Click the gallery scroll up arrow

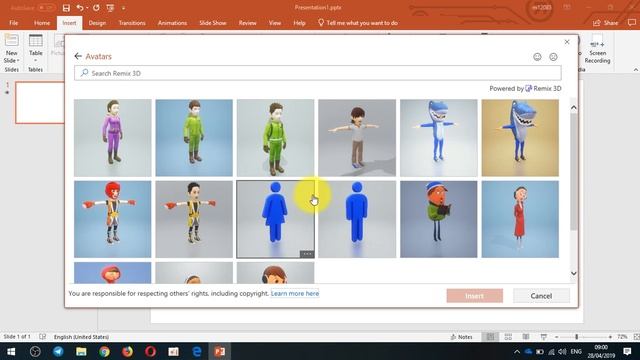click(x=573, y=108)
